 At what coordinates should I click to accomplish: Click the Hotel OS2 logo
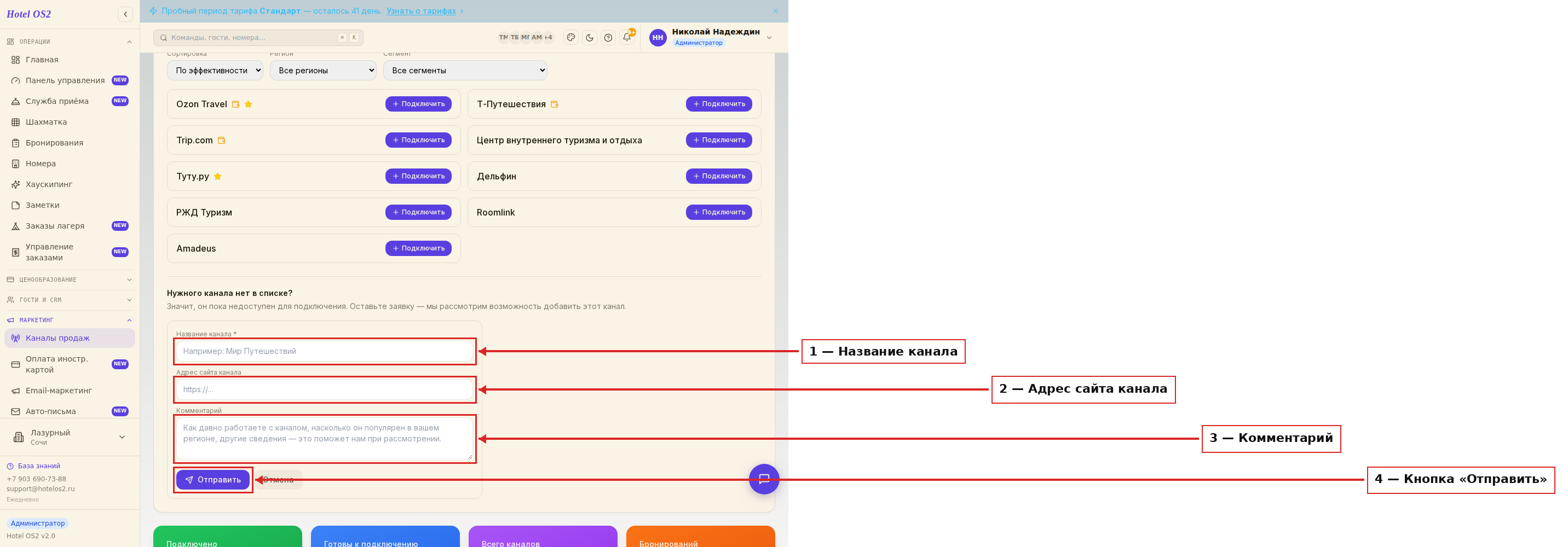click(x=28, y=14)
